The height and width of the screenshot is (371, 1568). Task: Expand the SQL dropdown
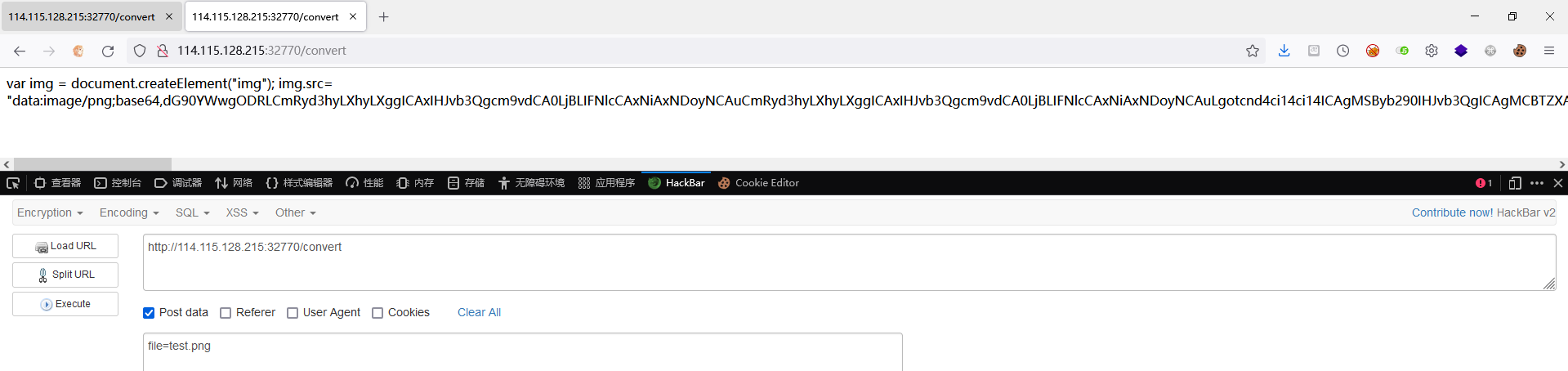pyautogui.click(x=193, y=212)
